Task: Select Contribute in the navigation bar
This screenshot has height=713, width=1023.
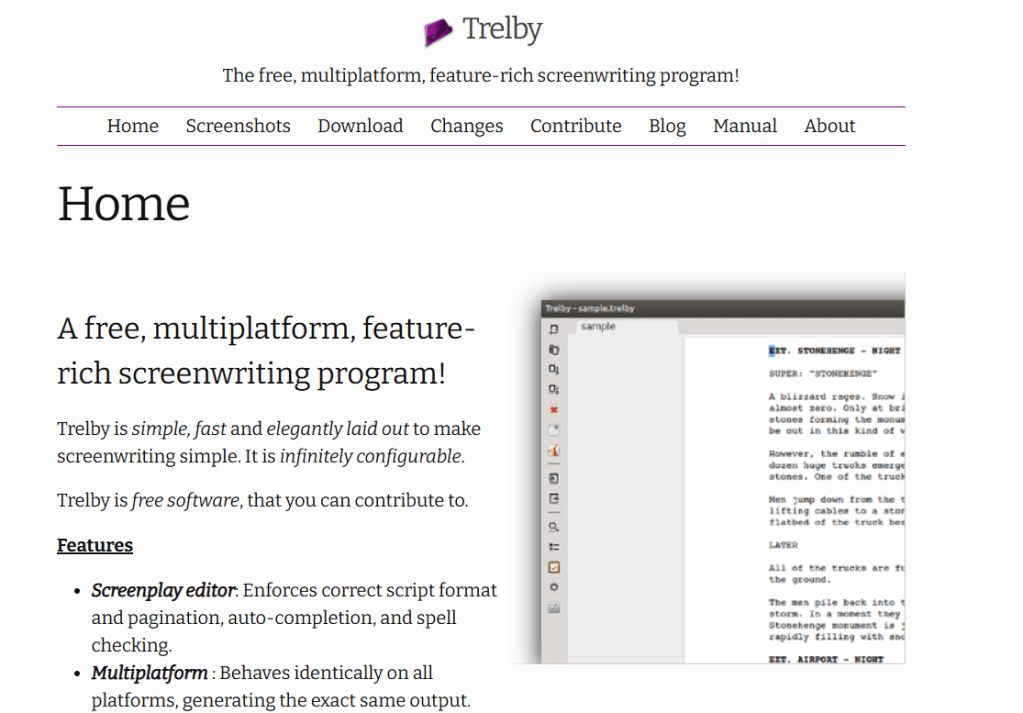Action: pos(576,126)
